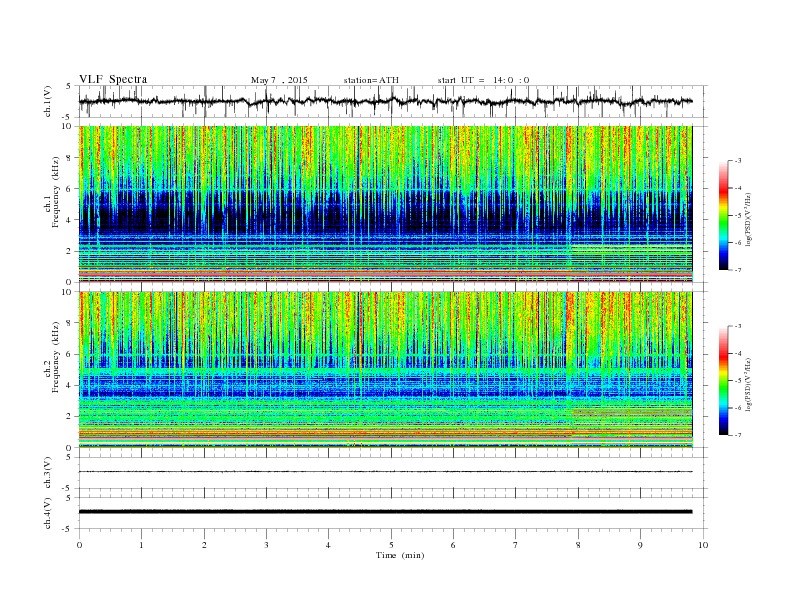Click the "1" tick on the time axis
This screenshot has height=612, width=792.
tap(141, 545)
